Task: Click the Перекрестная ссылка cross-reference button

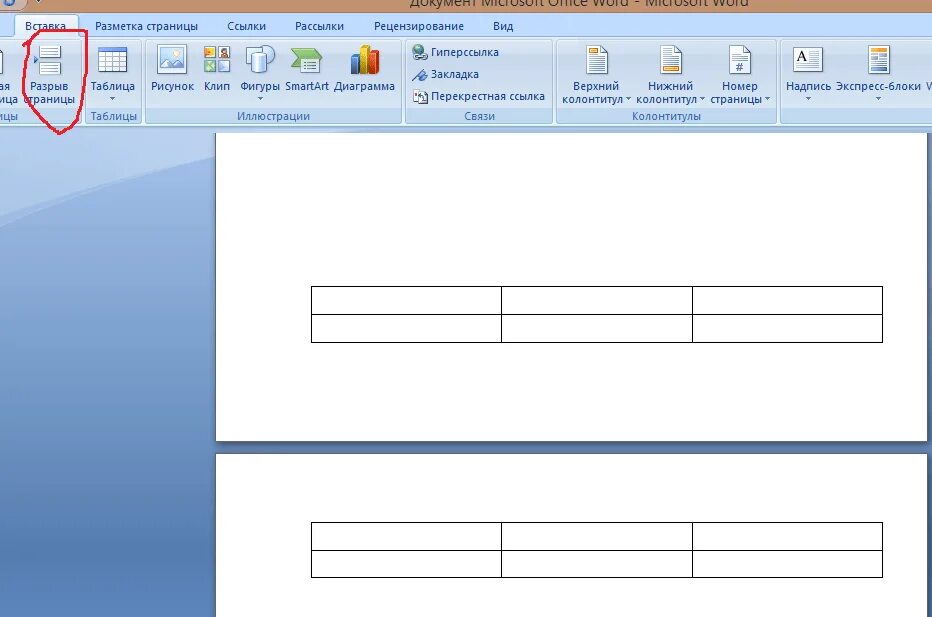Action: [x=478, y=96]
